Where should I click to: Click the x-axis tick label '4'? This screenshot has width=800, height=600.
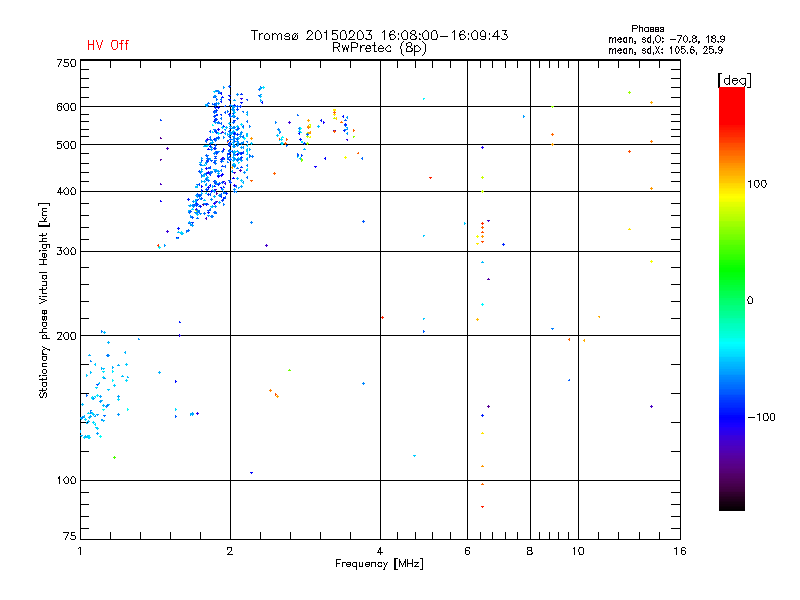click(x=380, y=551)
